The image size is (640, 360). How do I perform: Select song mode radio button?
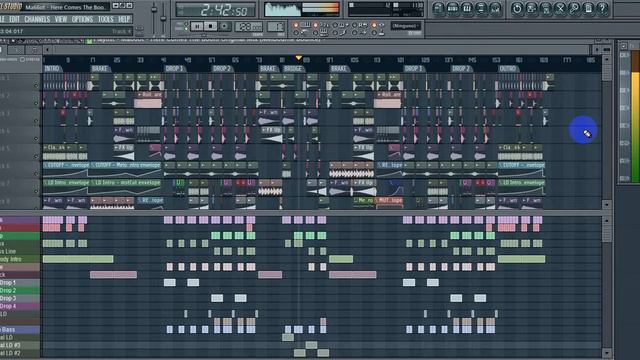pyautogui.click(x=186, y=29)
